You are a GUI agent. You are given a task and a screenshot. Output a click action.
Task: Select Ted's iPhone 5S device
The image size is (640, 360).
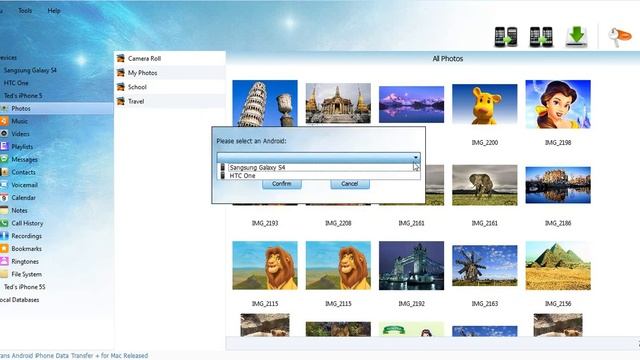(24, 287)
